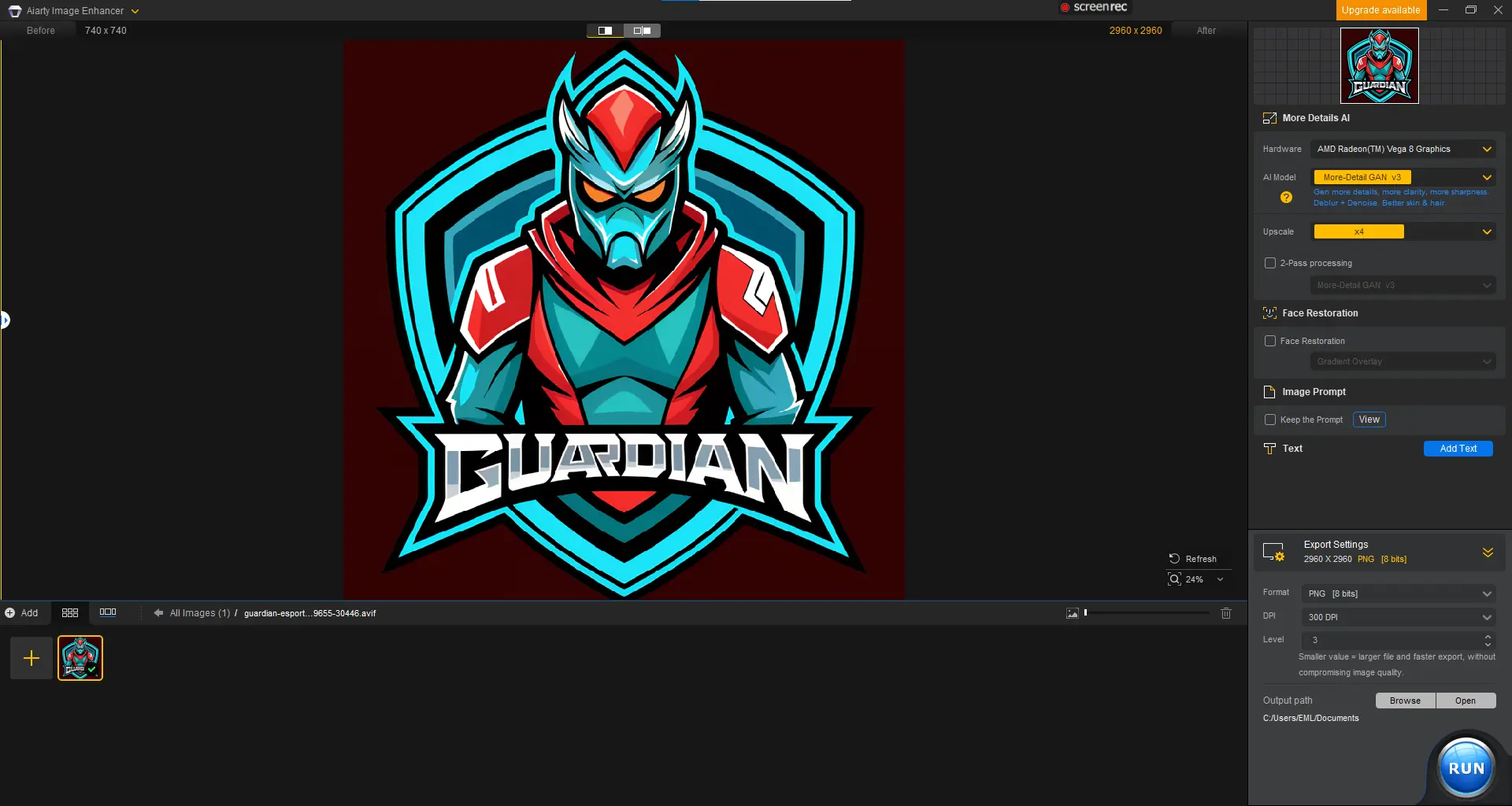Click the Refresh preview icon
This screenshot has height=806, width=1512.
click(1174, 559)
